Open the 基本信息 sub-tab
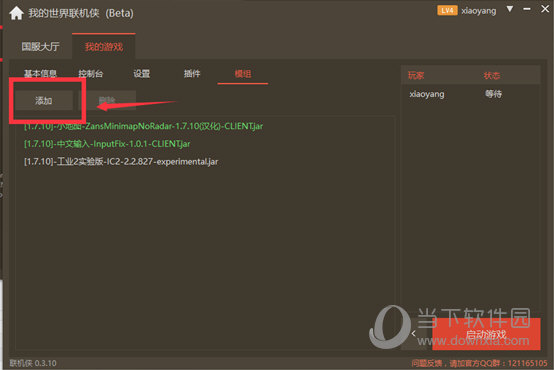The height and width of the screenshot is (370, 554). point(40,74)
